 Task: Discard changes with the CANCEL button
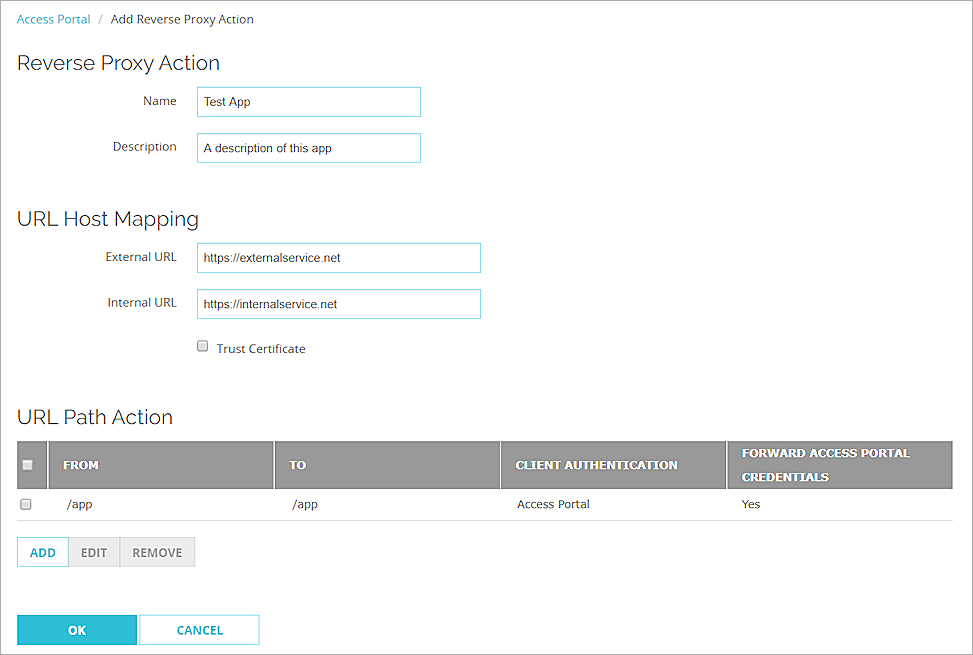pos(199,630)
